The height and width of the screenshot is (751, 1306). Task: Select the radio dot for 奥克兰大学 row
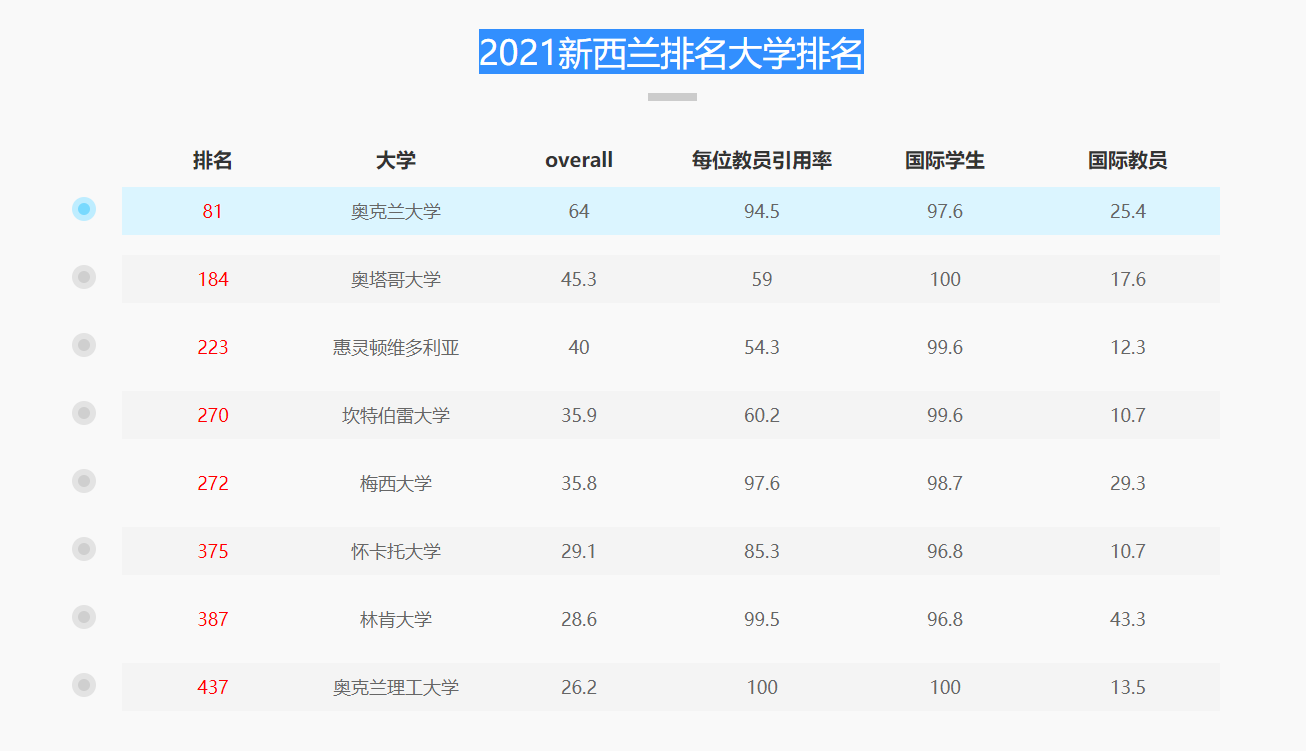(84, 209)
